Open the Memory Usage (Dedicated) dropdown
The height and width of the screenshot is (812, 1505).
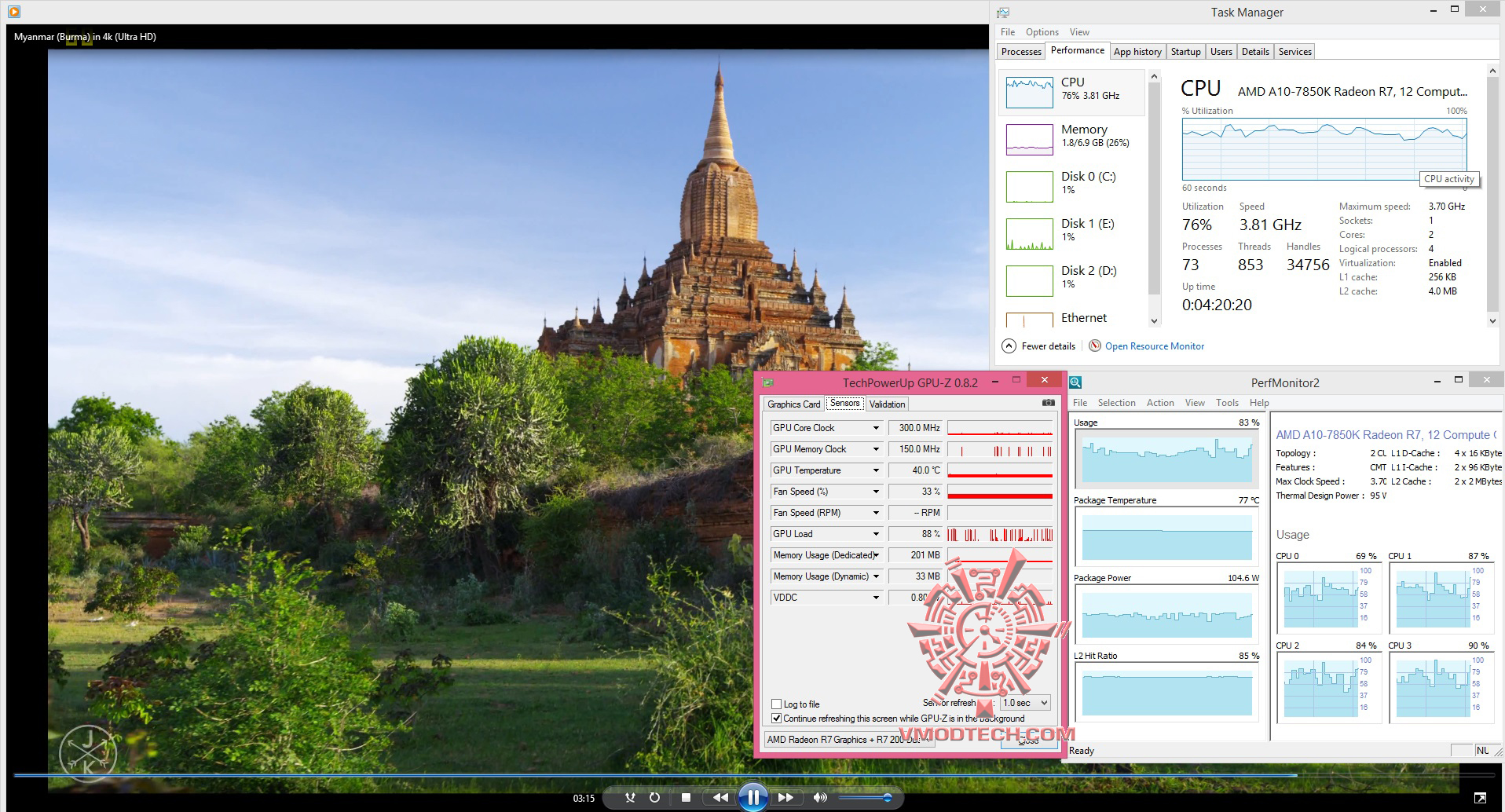876,555
